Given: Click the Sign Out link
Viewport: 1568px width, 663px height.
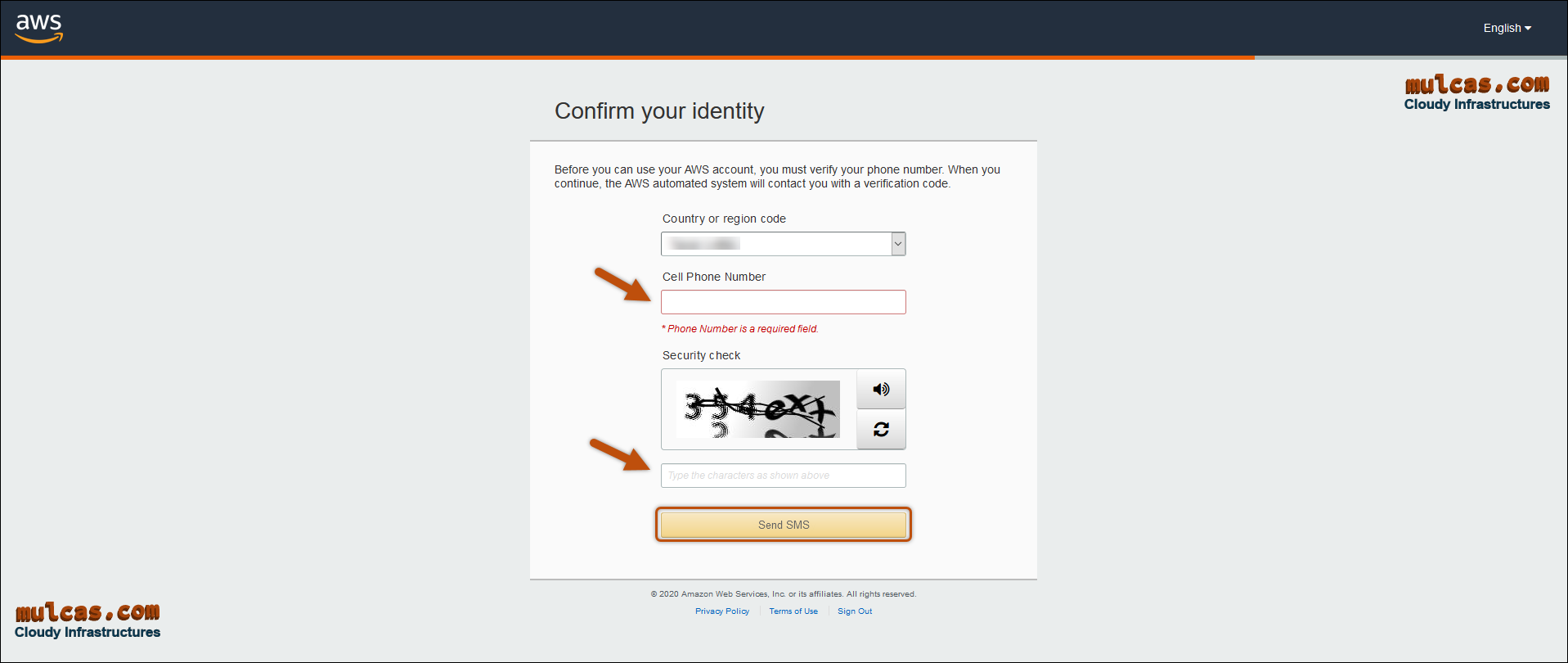Looking at the screenshot, I should (855, 611).
